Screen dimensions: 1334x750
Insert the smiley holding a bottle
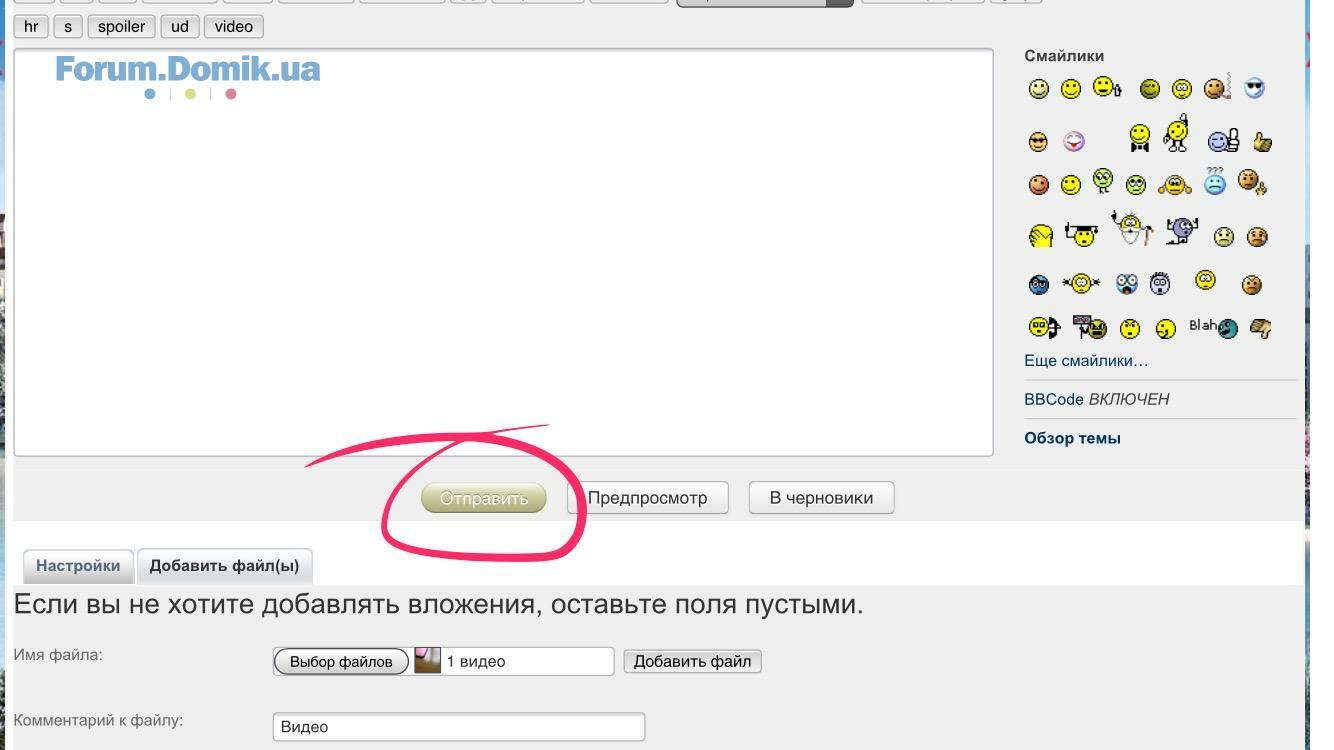pyautogui.click(x=1106, y=88)
